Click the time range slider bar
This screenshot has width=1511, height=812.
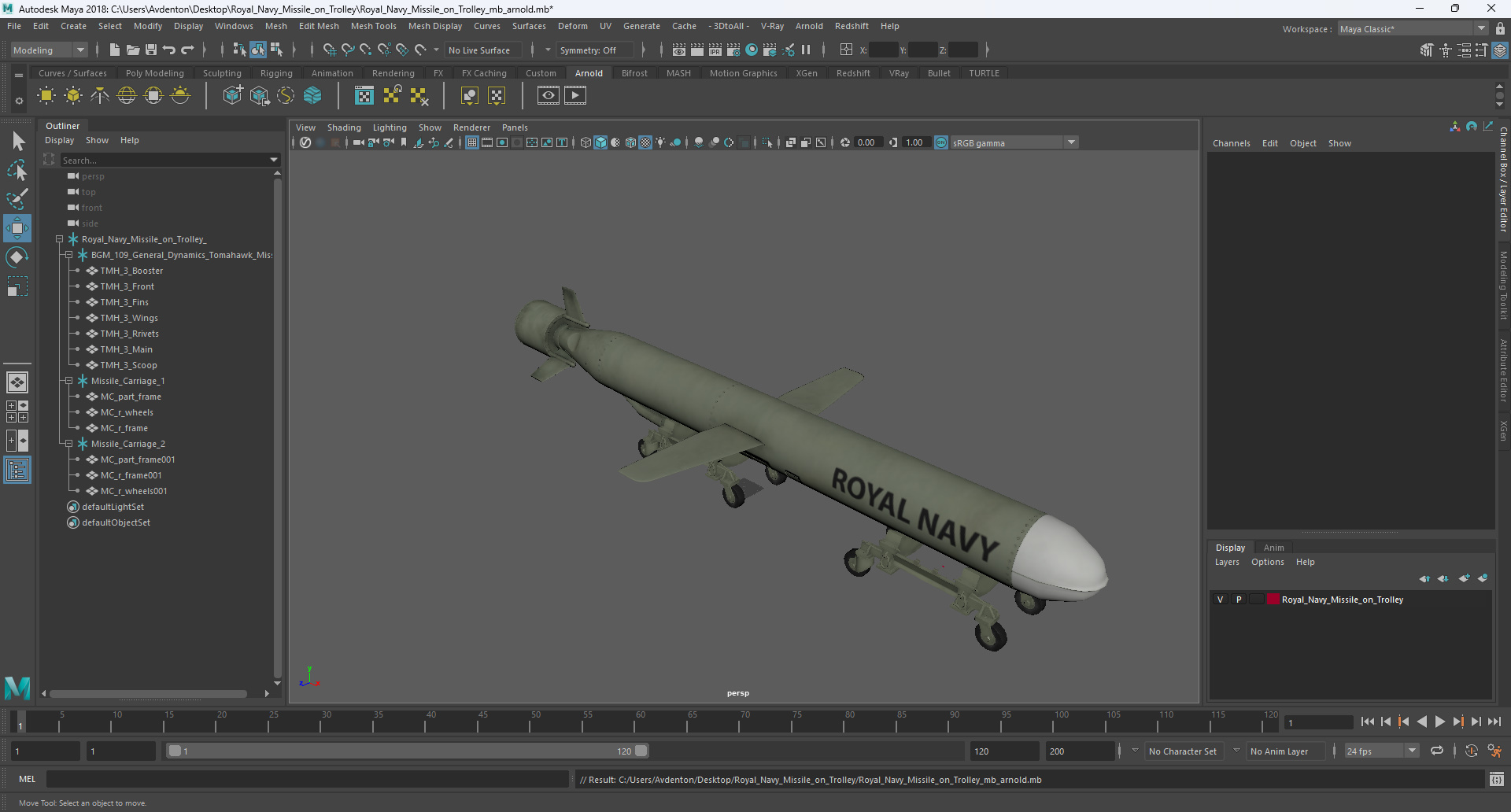point(408,751)
